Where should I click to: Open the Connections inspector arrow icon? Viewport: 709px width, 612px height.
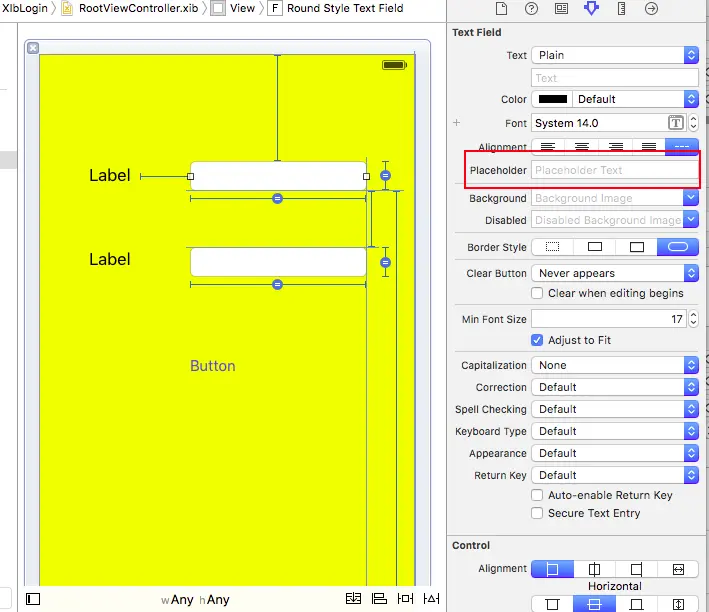(651, 9)
